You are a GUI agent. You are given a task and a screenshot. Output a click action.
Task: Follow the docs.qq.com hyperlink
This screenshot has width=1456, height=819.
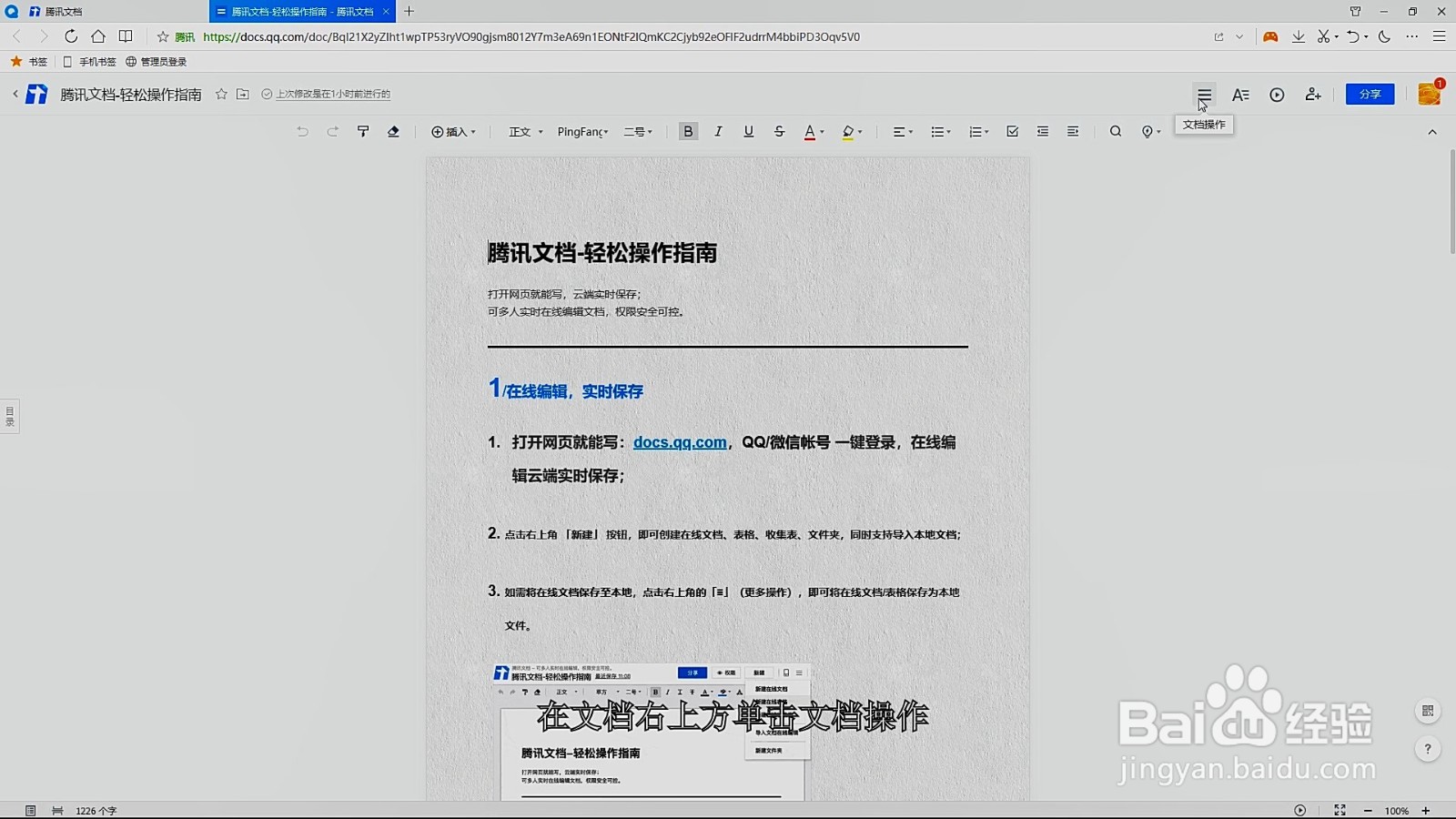point(680,442)
